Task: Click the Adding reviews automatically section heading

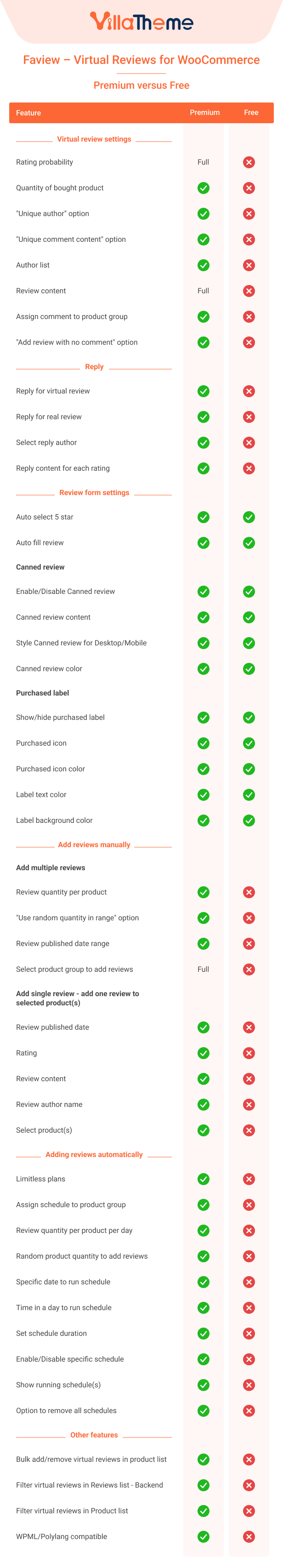Action: [94, 1154]
